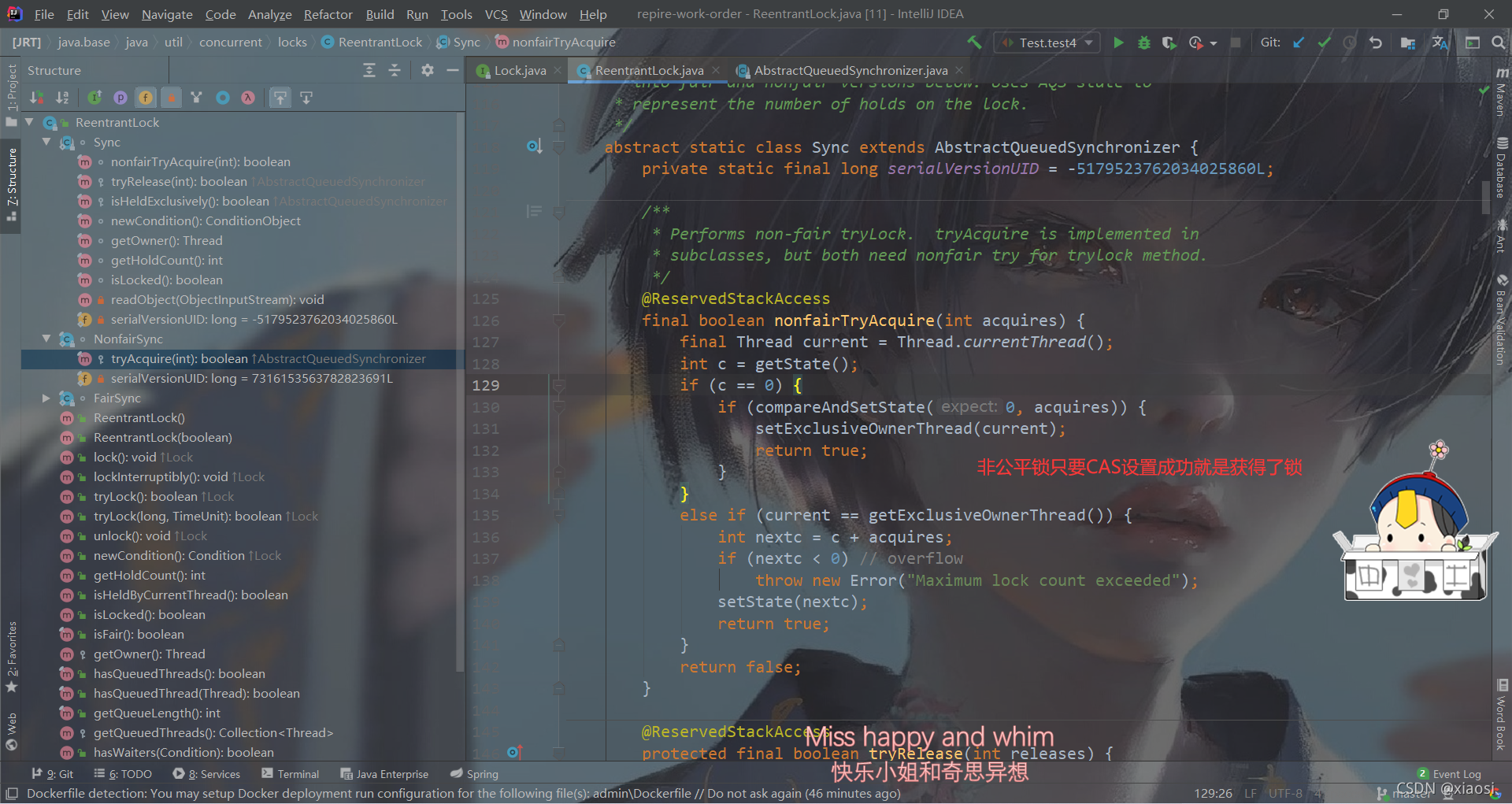The image size is (1512, 804).
Task: Expand the FairSync class node
Action: pyautogui.click(x=46, y=398)
